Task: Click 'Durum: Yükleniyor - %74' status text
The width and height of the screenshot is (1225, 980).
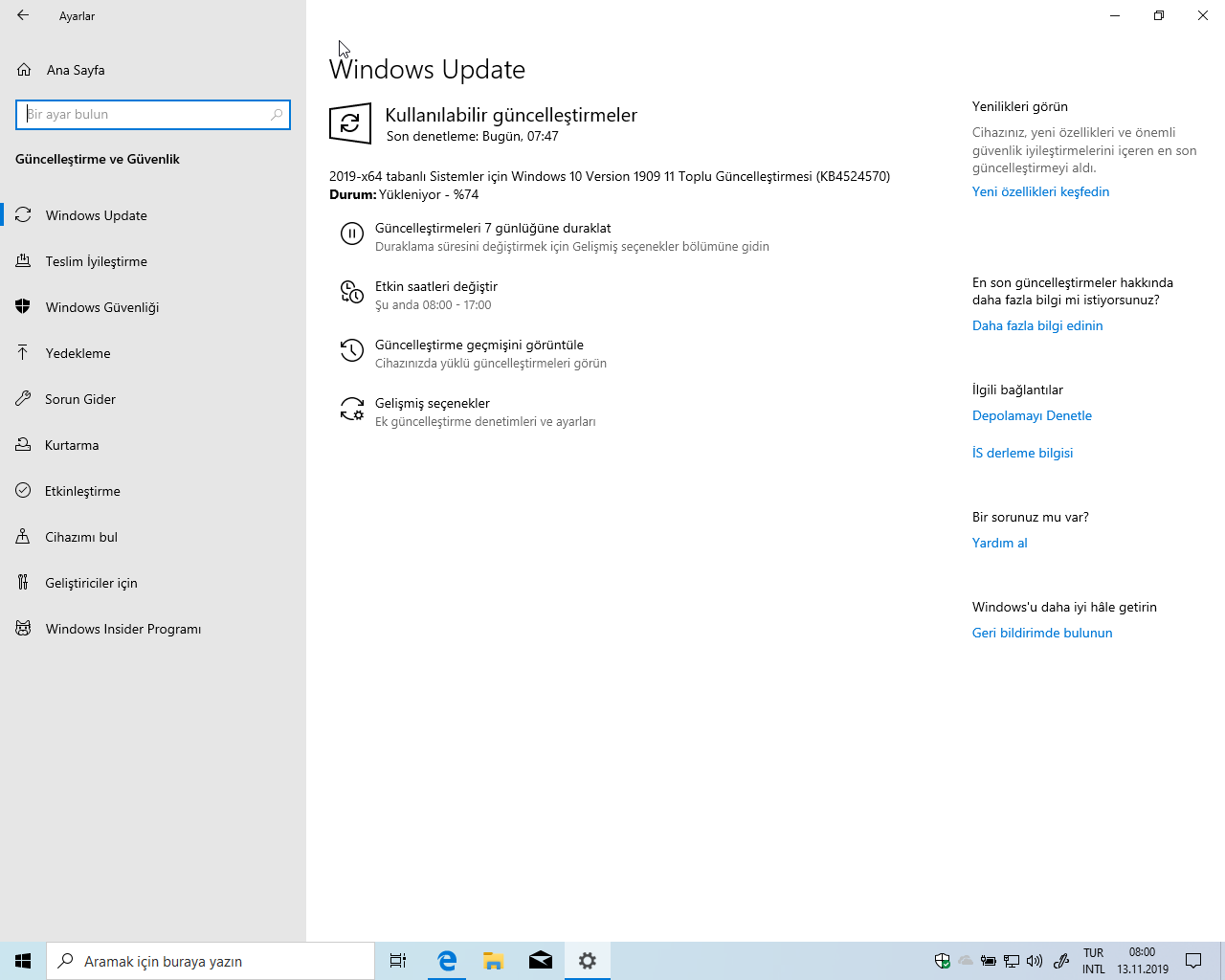Action: tap(404, 194)
